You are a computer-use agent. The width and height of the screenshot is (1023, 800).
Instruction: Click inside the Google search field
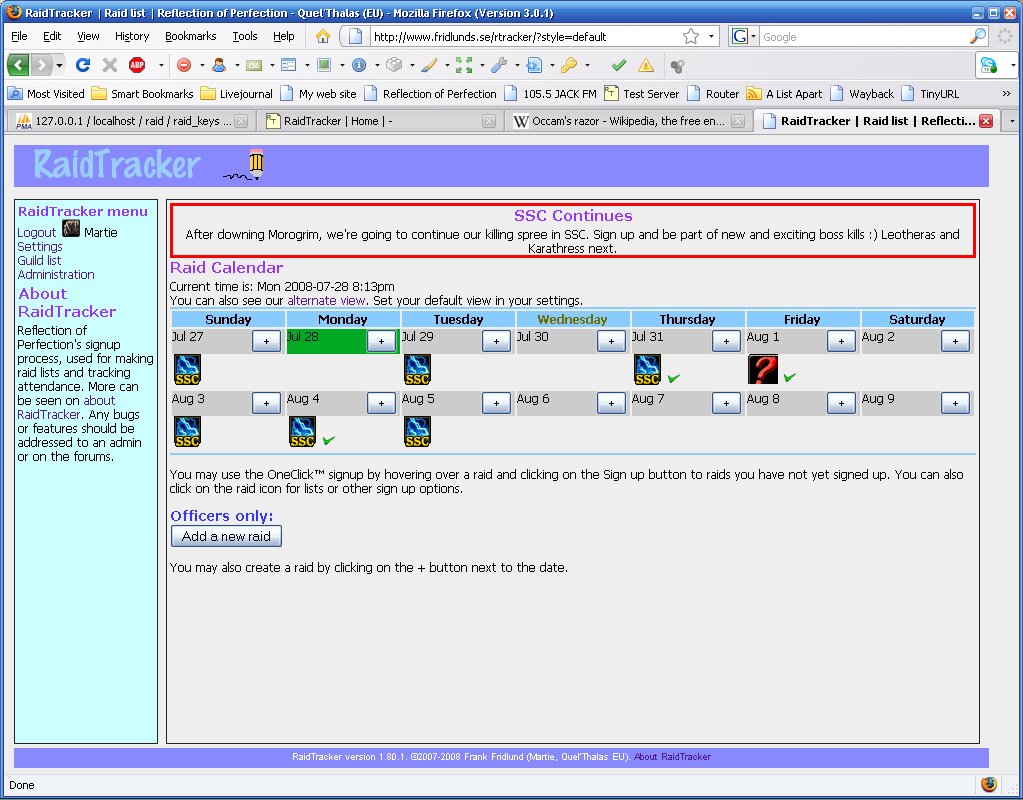click(860, 37)
